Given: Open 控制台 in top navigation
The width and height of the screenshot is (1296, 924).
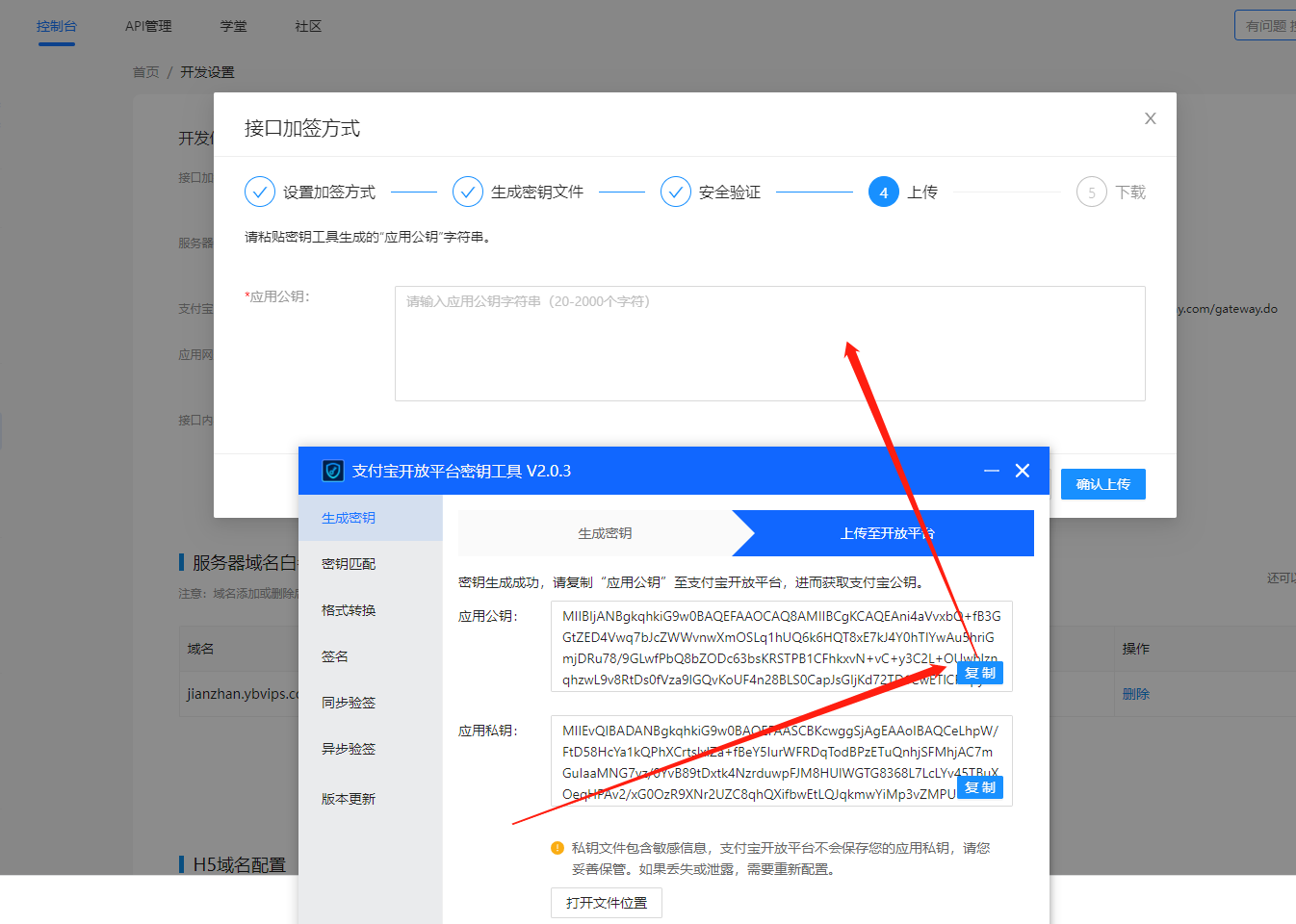Looking at the screenshot, I should tap(56, 26).
